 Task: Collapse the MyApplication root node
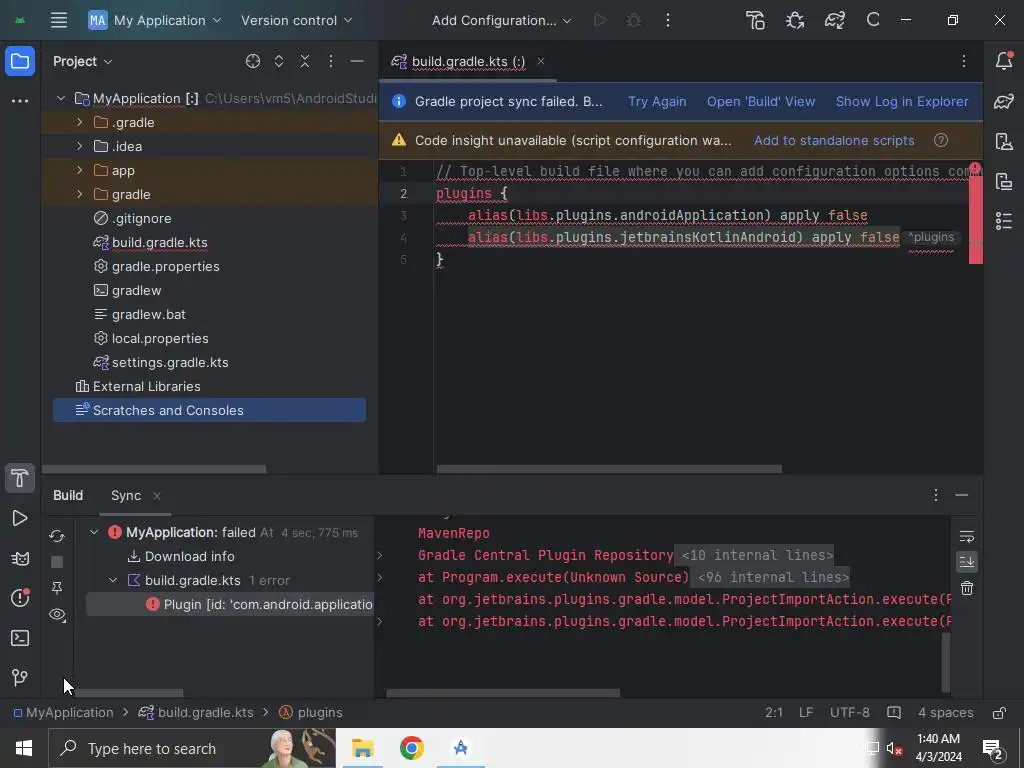pos(61,99)
